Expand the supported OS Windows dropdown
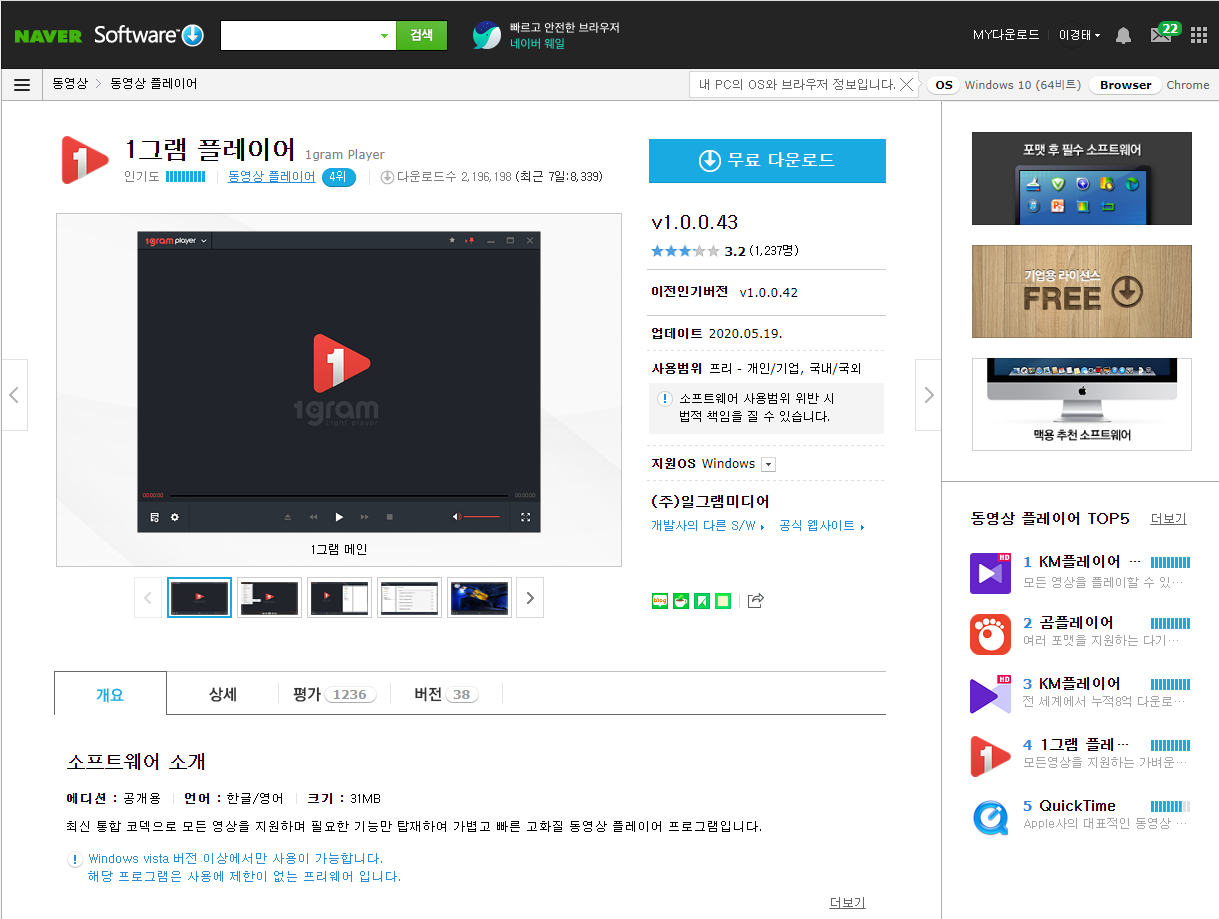Viewport: 1219px width, 919px height. [x=768, y=464]
